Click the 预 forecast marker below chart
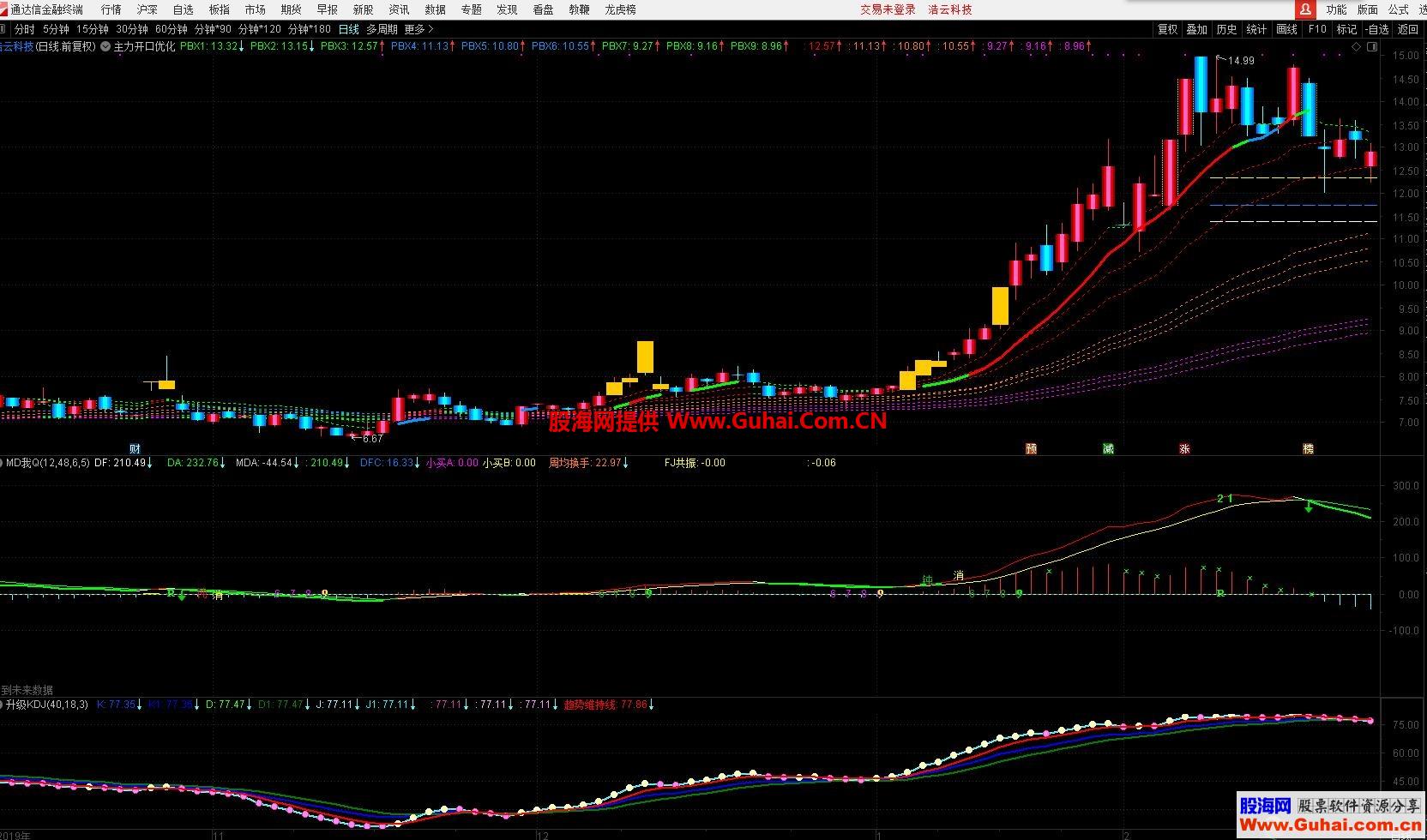The image size is (1427, 840). click(1031, 448)
